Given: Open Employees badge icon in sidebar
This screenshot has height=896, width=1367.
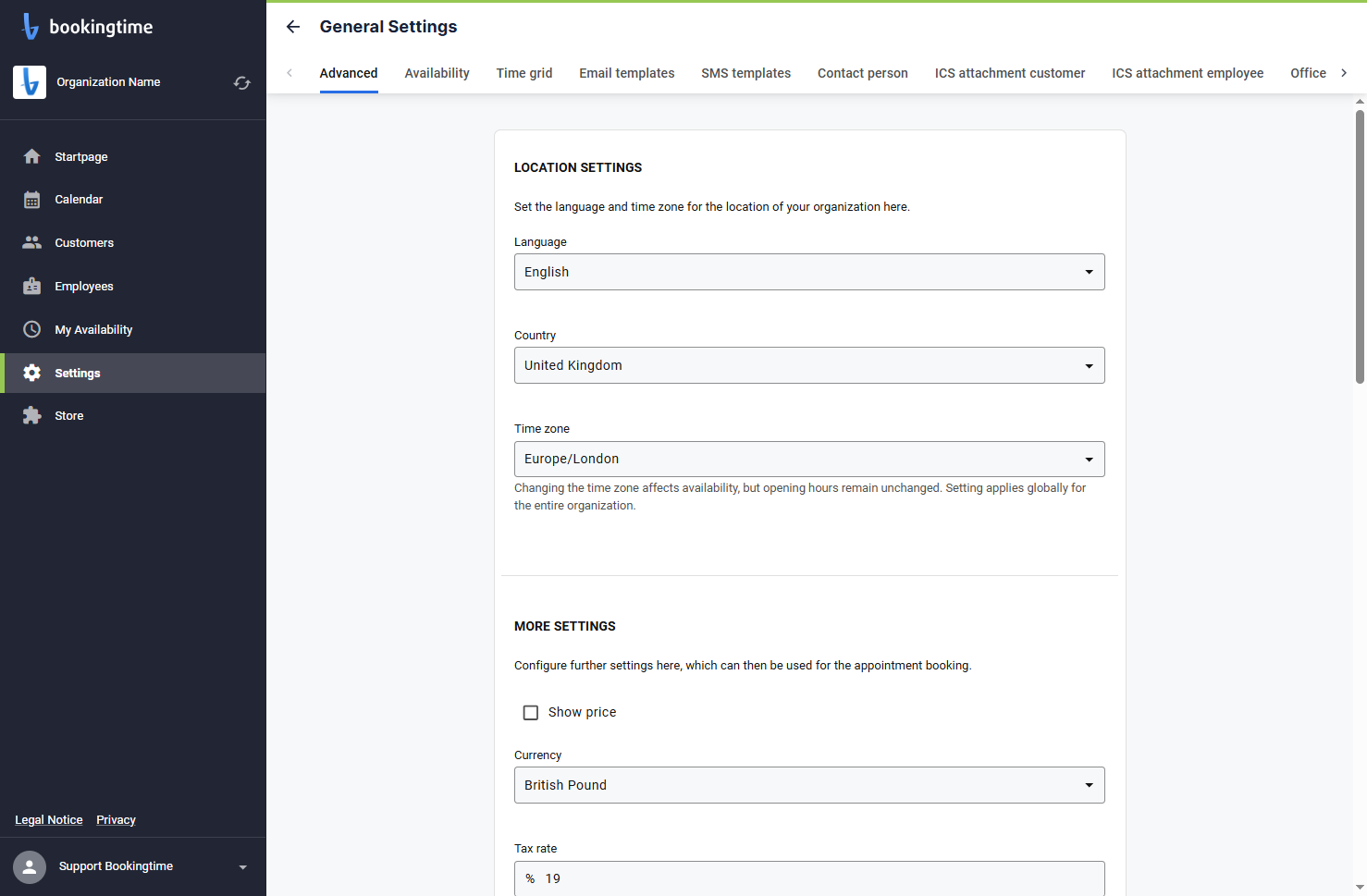Looking at the screenshot, I should coord(32,286).
